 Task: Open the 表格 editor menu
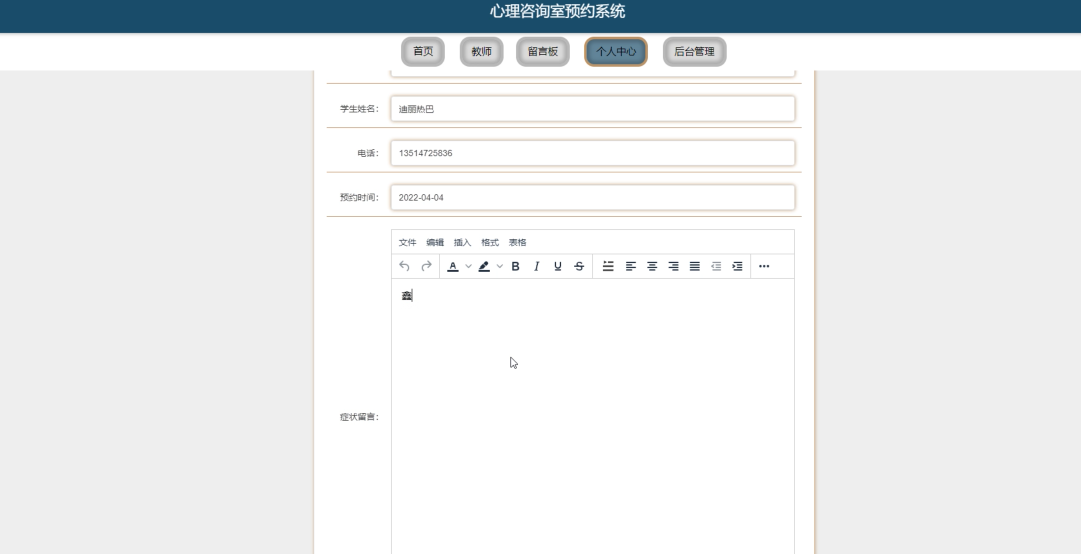[x=518, y=243]
